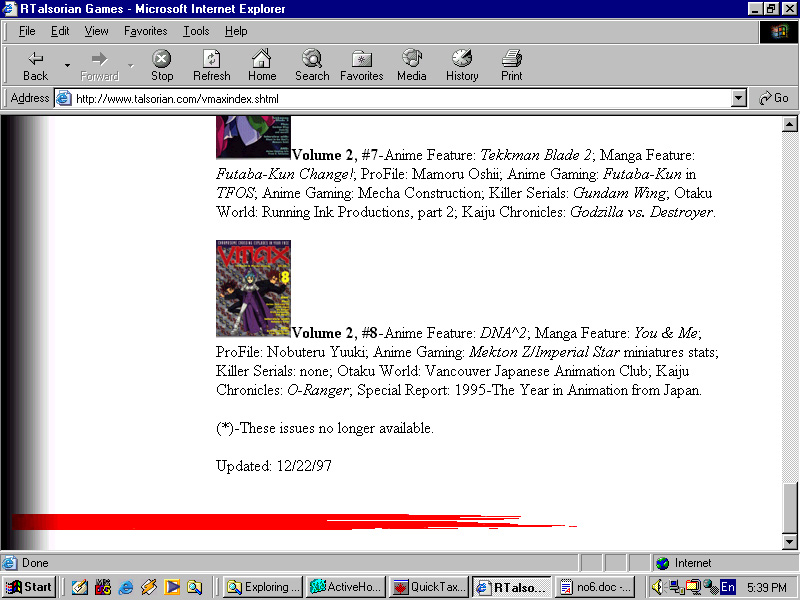This screenshot has height=600, width=800.
Task: Click the 'Updated: 12/22/97' text
Action: coord(273,466)
